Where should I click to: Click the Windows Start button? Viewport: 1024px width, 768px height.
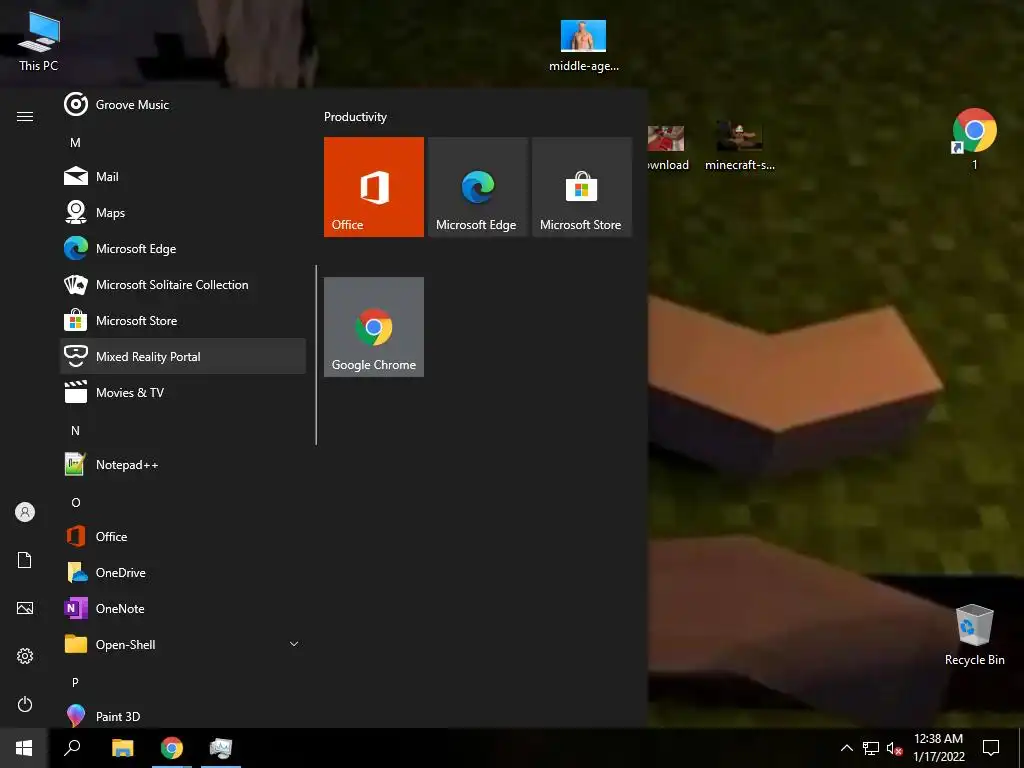24,748
